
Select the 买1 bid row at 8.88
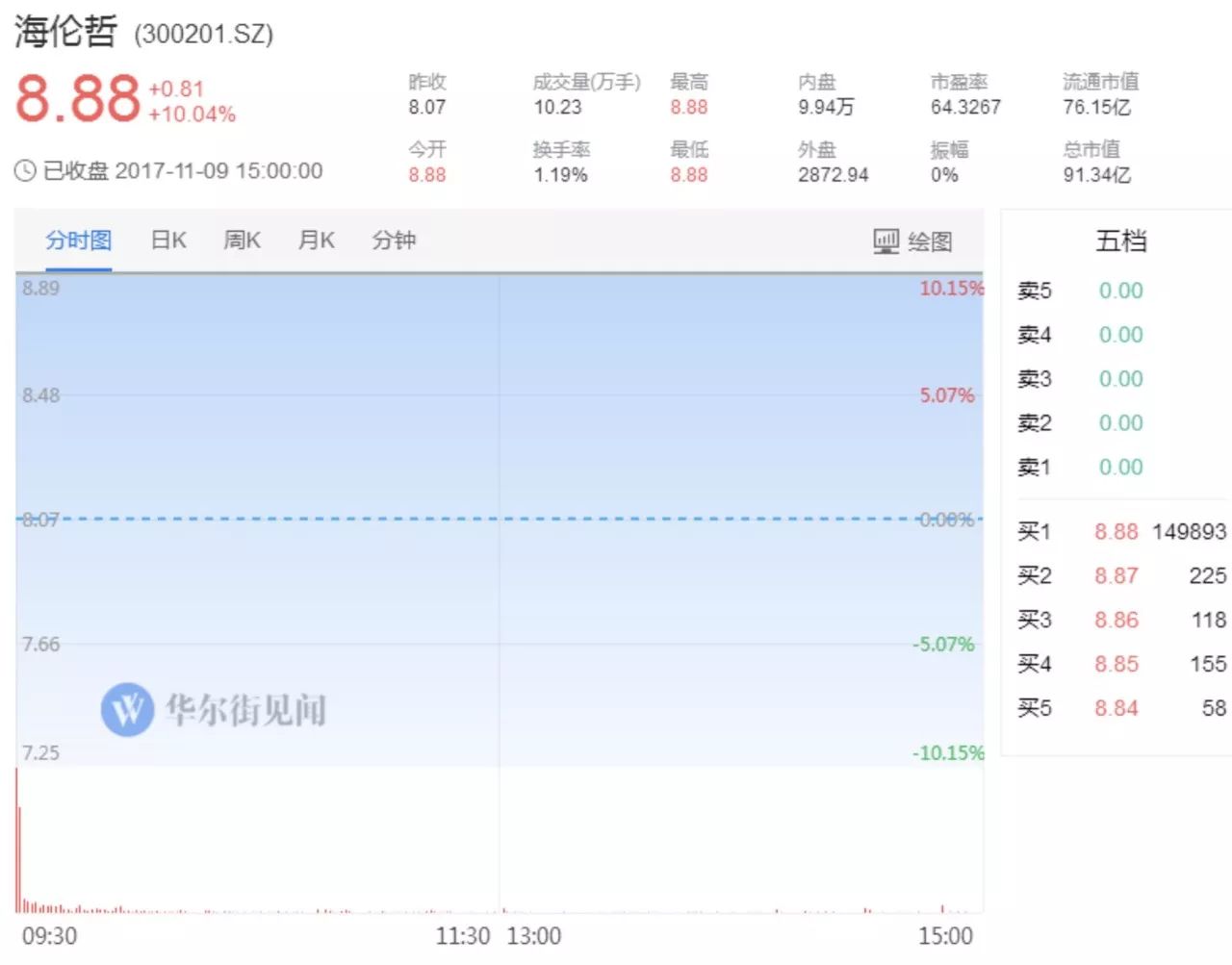tap(1121, 532)
